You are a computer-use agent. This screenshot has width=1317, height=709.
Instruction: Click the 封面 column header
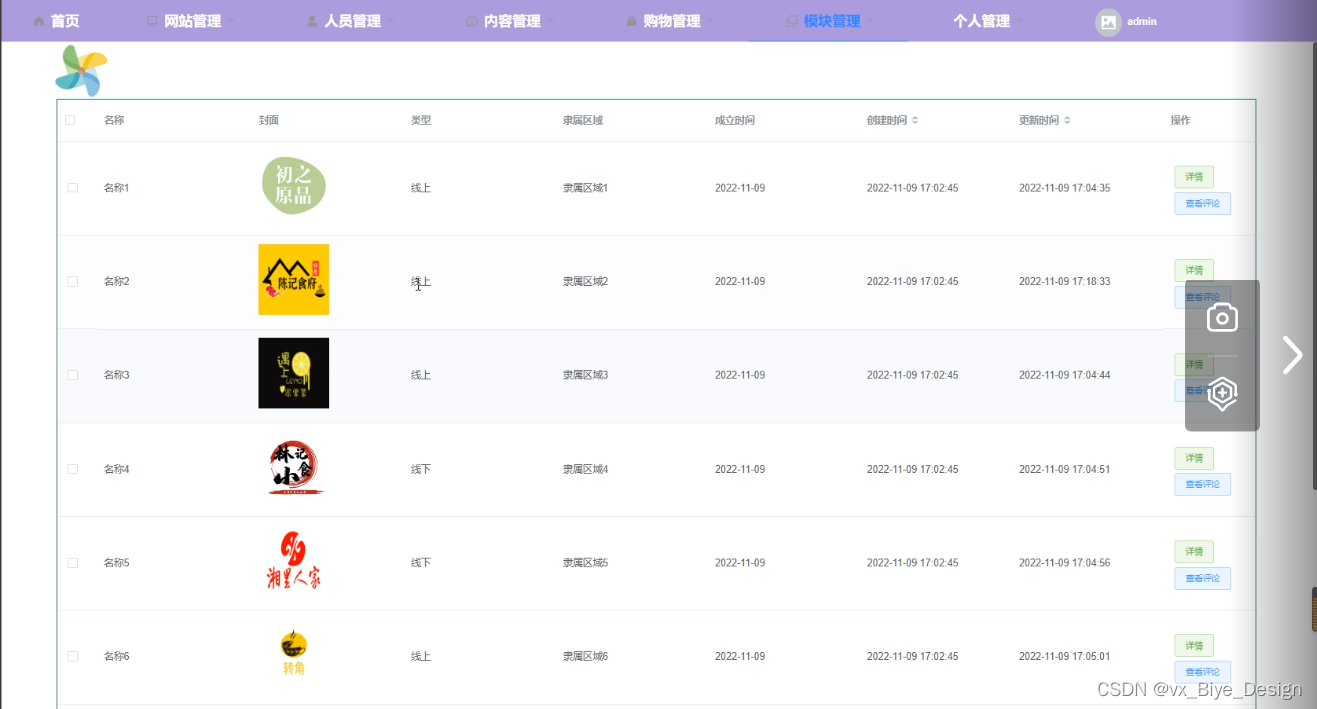coord(269,120)
